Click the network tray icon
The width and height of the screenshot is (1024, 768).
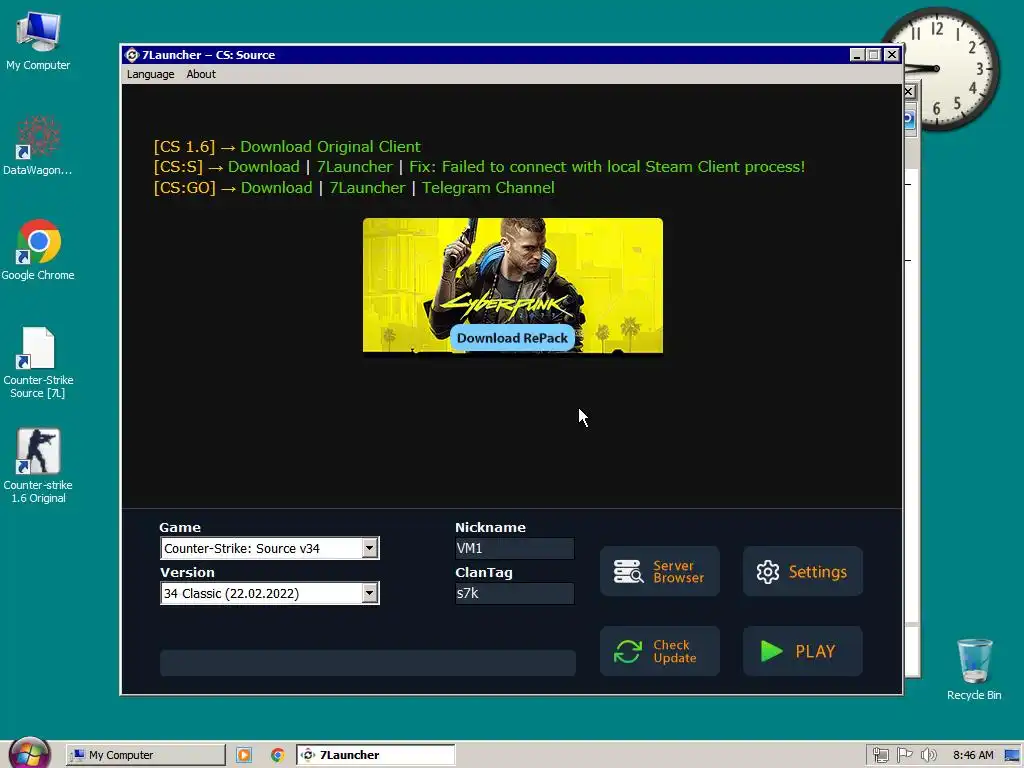[x=880, y=755]
